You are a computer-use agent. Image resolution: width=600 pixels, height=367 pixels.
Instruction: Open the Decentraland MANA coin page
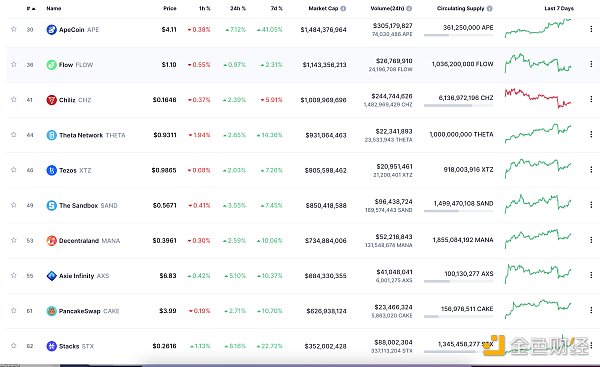[x=89, y=241]
